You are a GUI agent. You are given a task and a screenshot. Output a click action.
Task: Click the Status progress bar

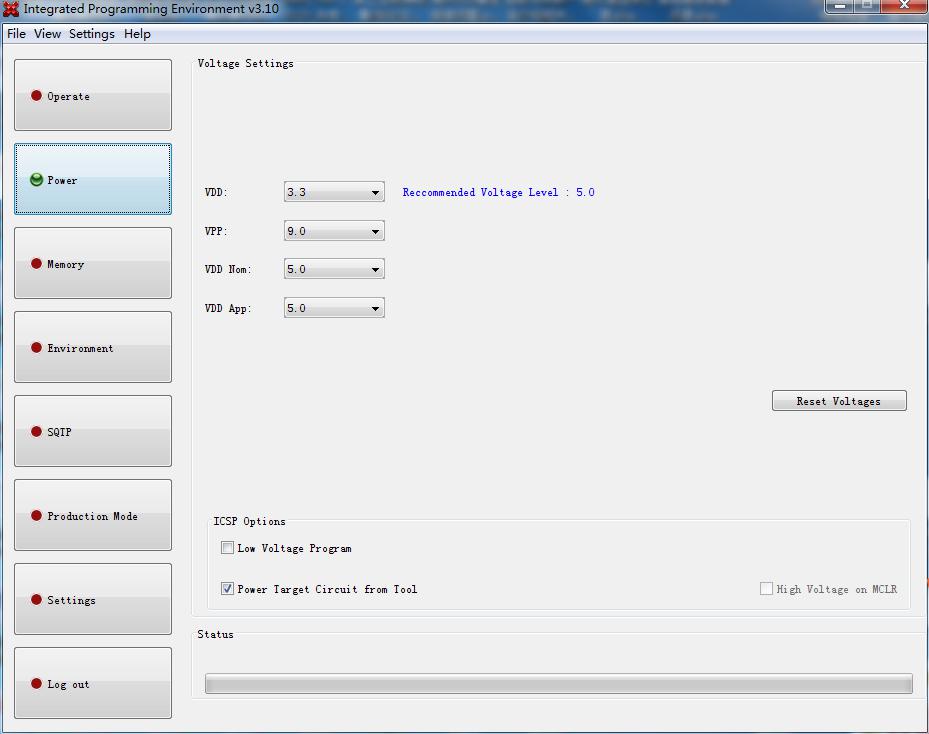pyautogui.click(x=558, y=683)
